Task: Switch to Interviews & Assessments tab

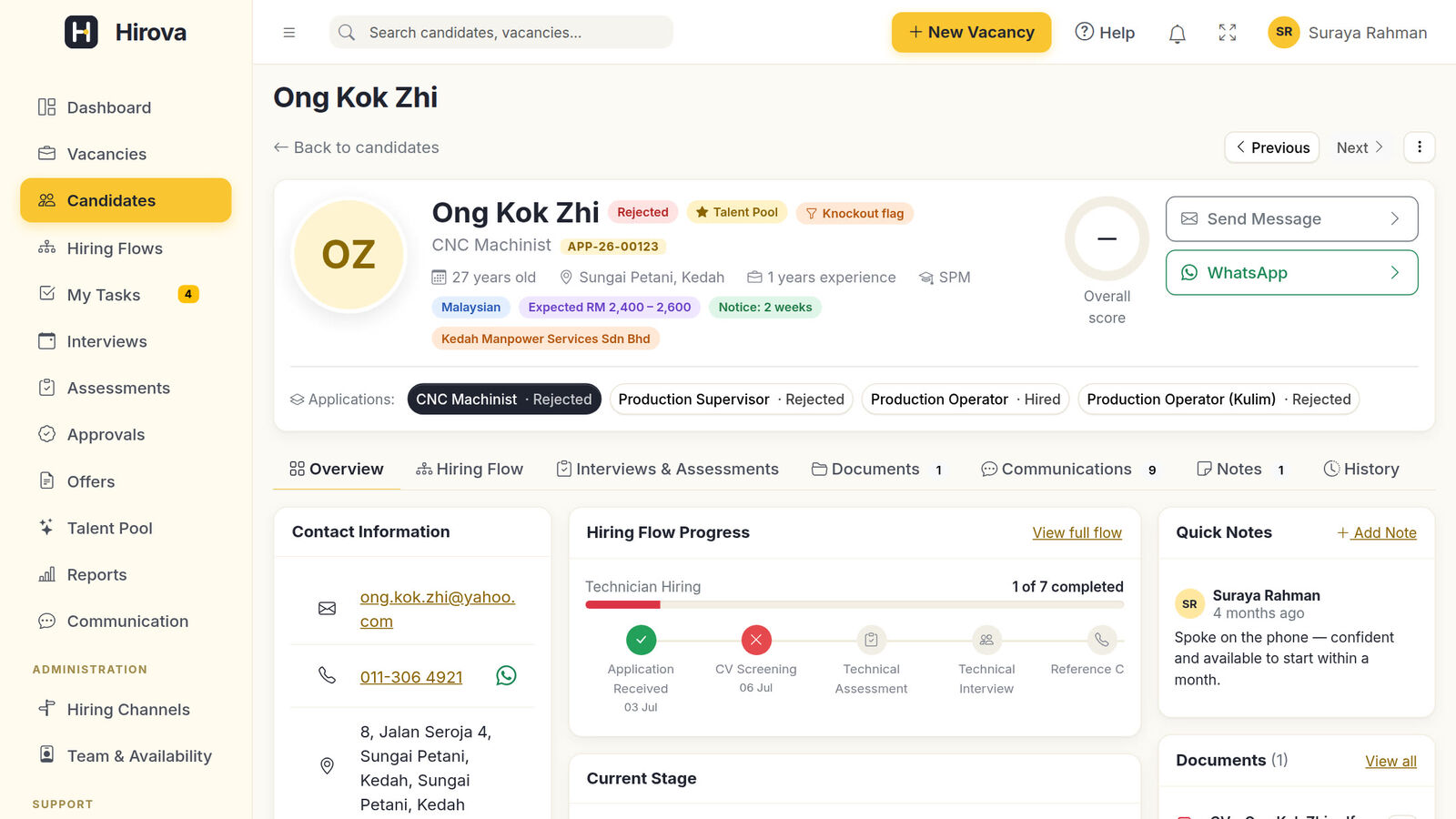Action: point(667,469)
